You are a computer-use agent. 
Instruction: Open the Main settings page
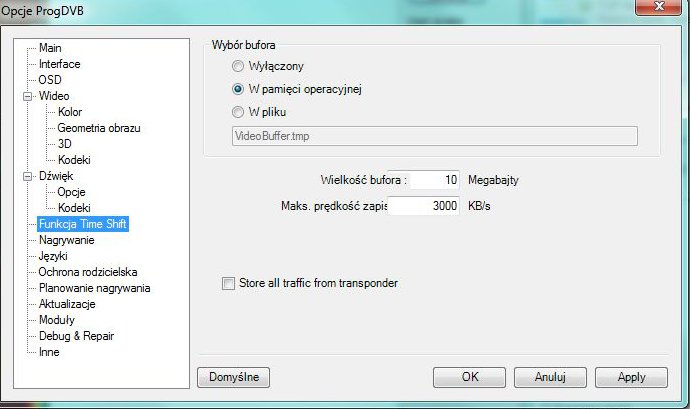[x=50, y=48]
